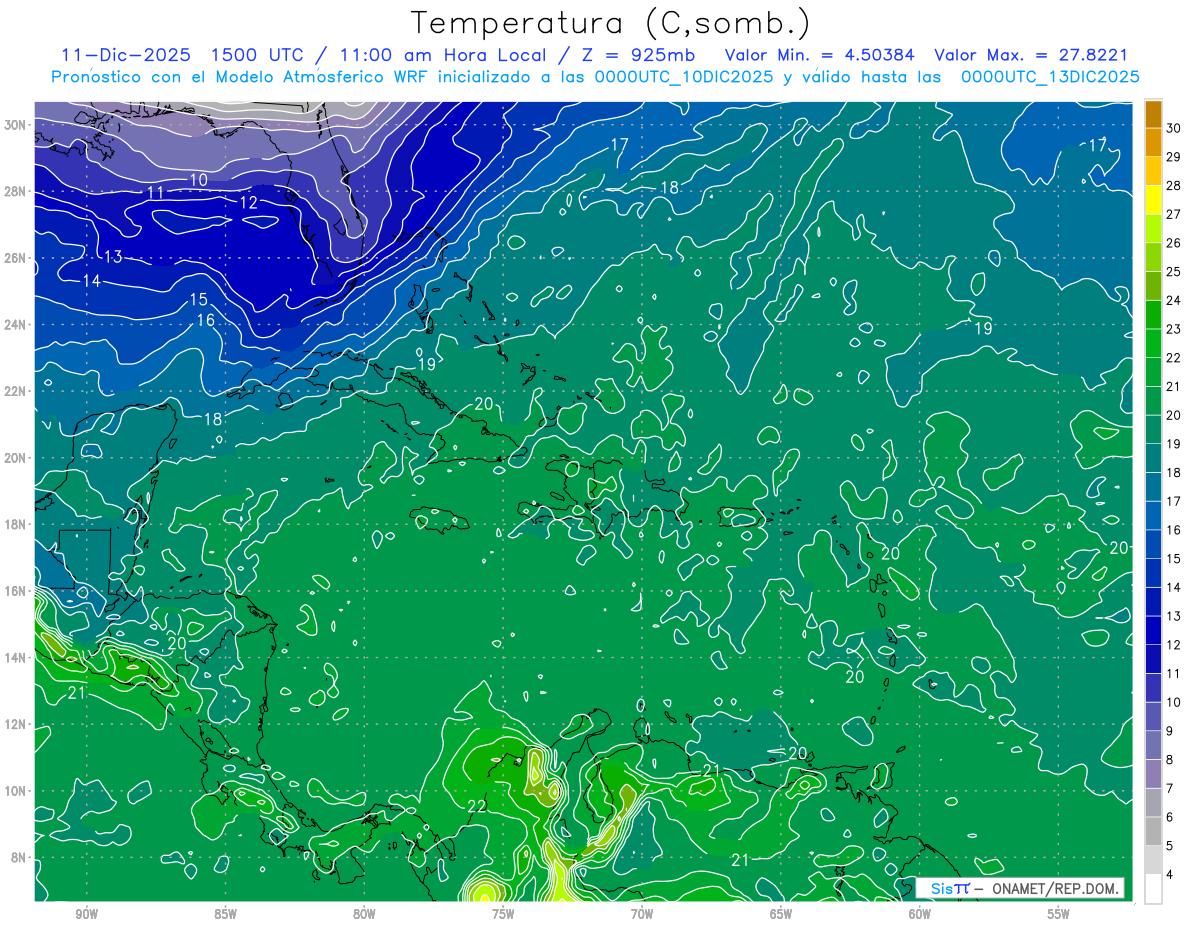The image size is (1200, 927).
Task: Click the legend scale label '23'
Action: (x=1174, y=329)
